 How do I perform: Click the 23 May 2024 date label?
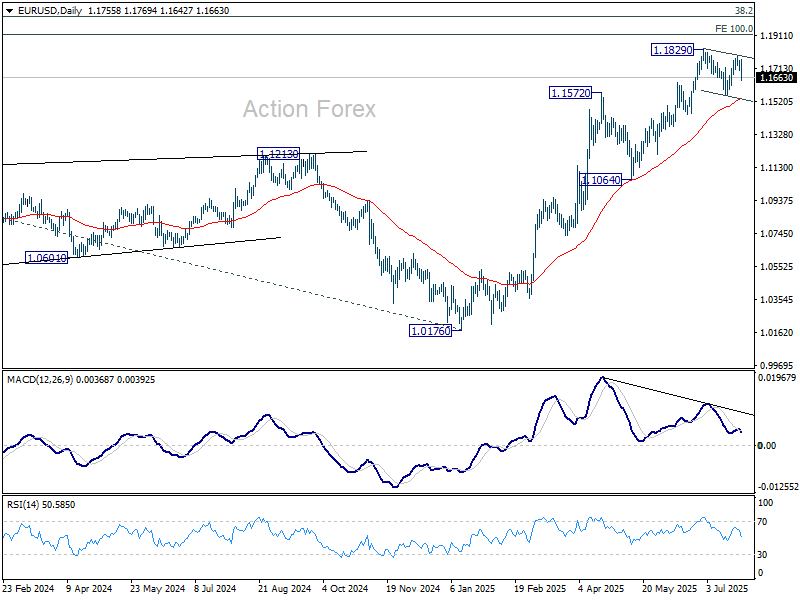pyautogui.click(x=158, y=588)
